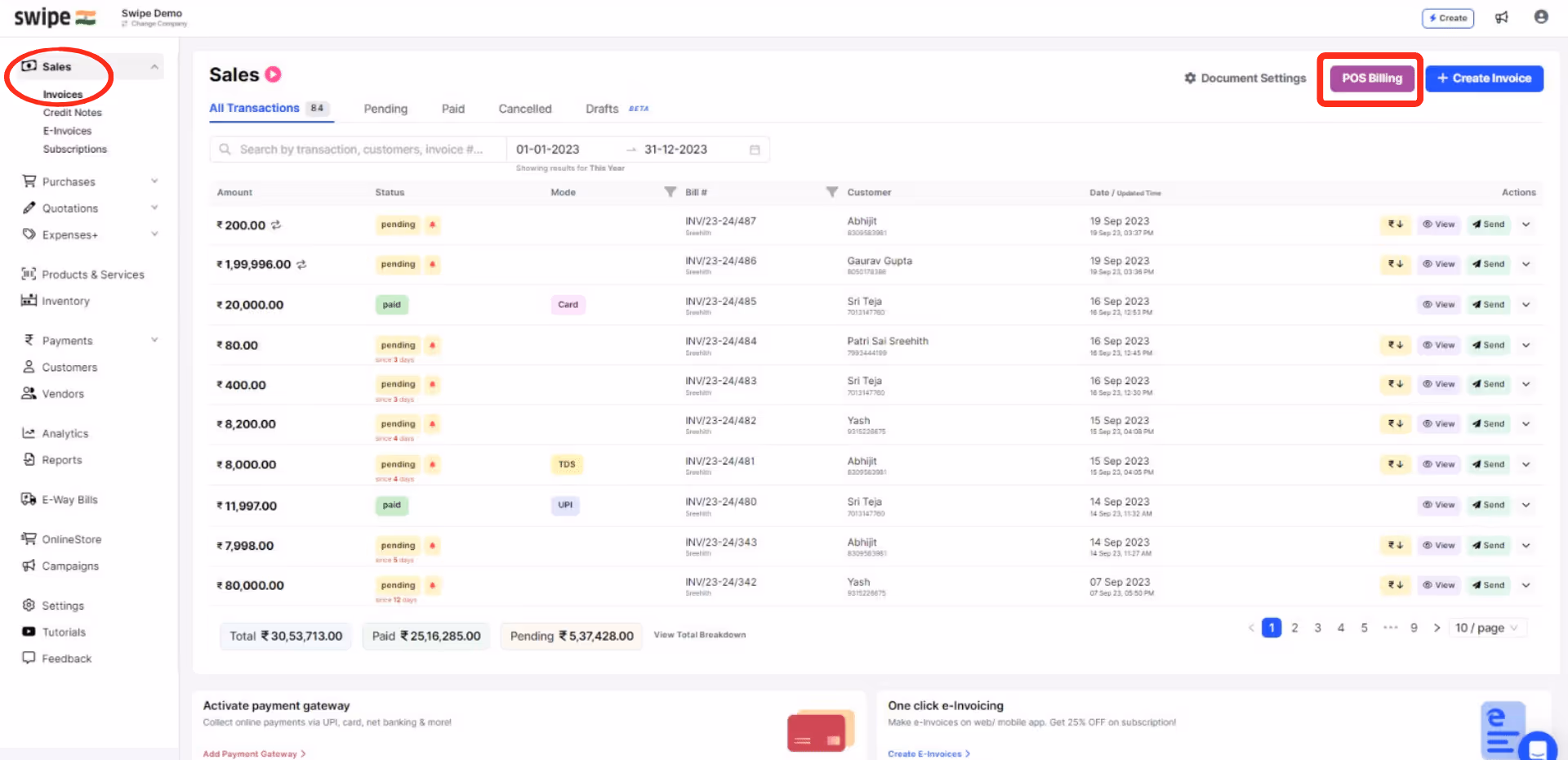The image size is (1568, 760).
Task: Open Subscriptions under Sales
Action: [x=75, y=150]
